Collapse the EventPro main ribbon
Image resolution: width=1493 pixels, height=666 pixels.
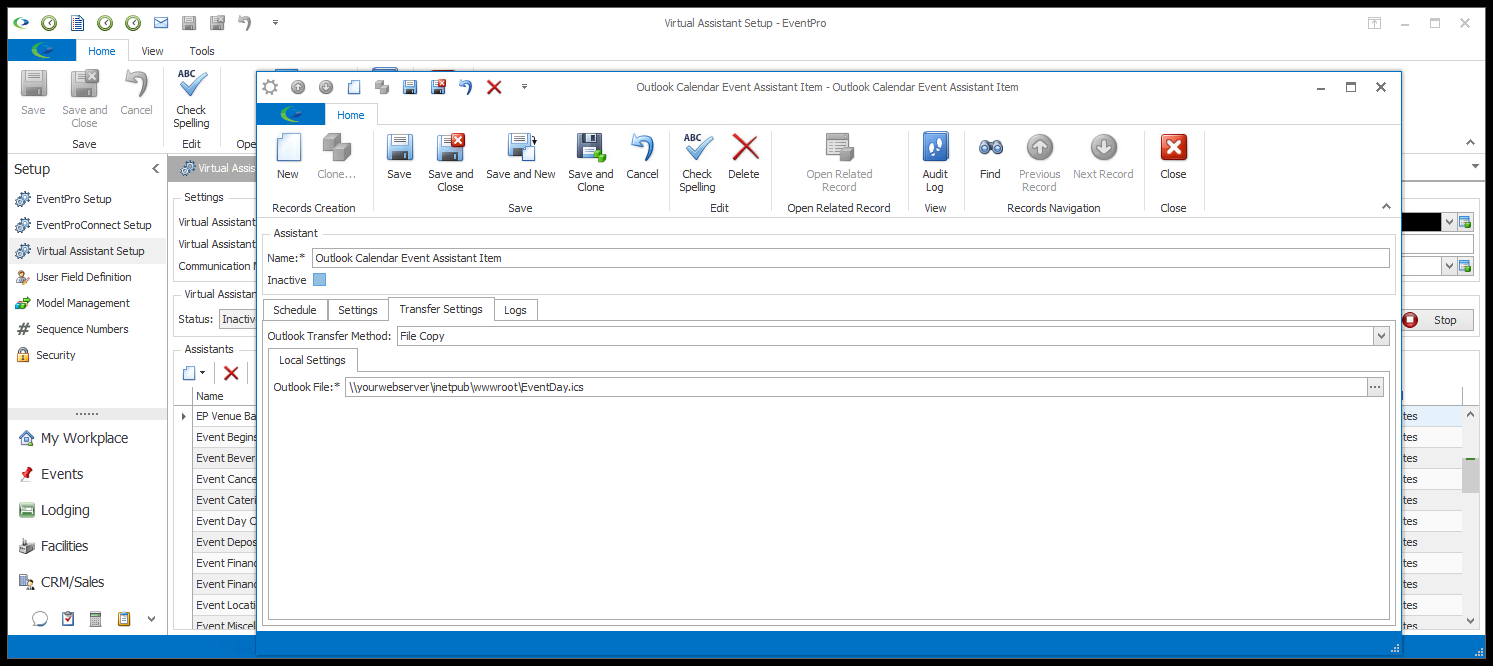coord(1470,143)
